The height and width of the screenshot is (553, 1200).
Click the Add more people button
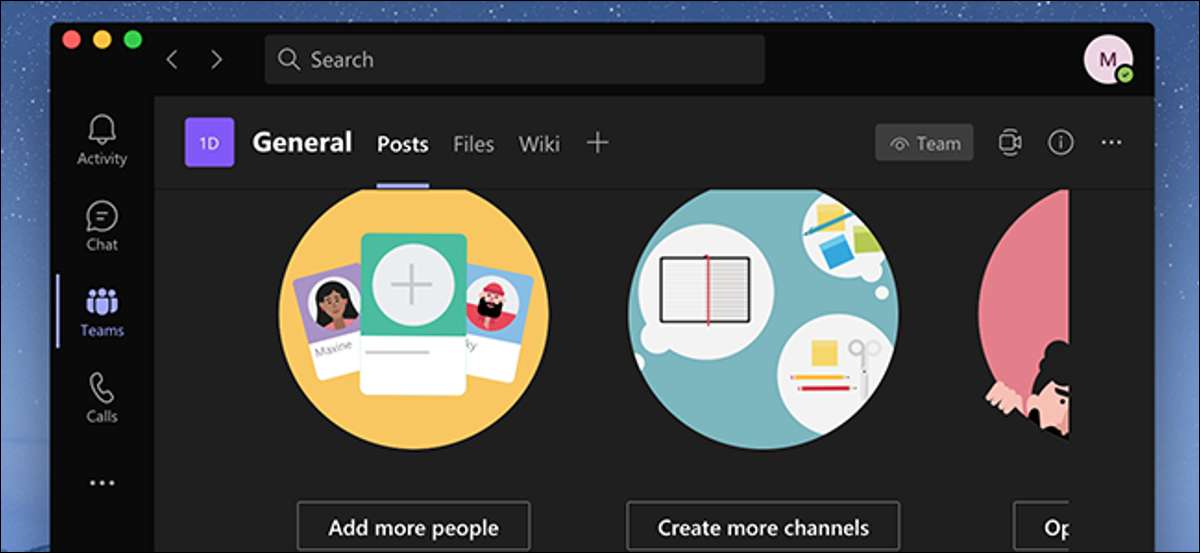pyautogui.click(x=413, y=527)
